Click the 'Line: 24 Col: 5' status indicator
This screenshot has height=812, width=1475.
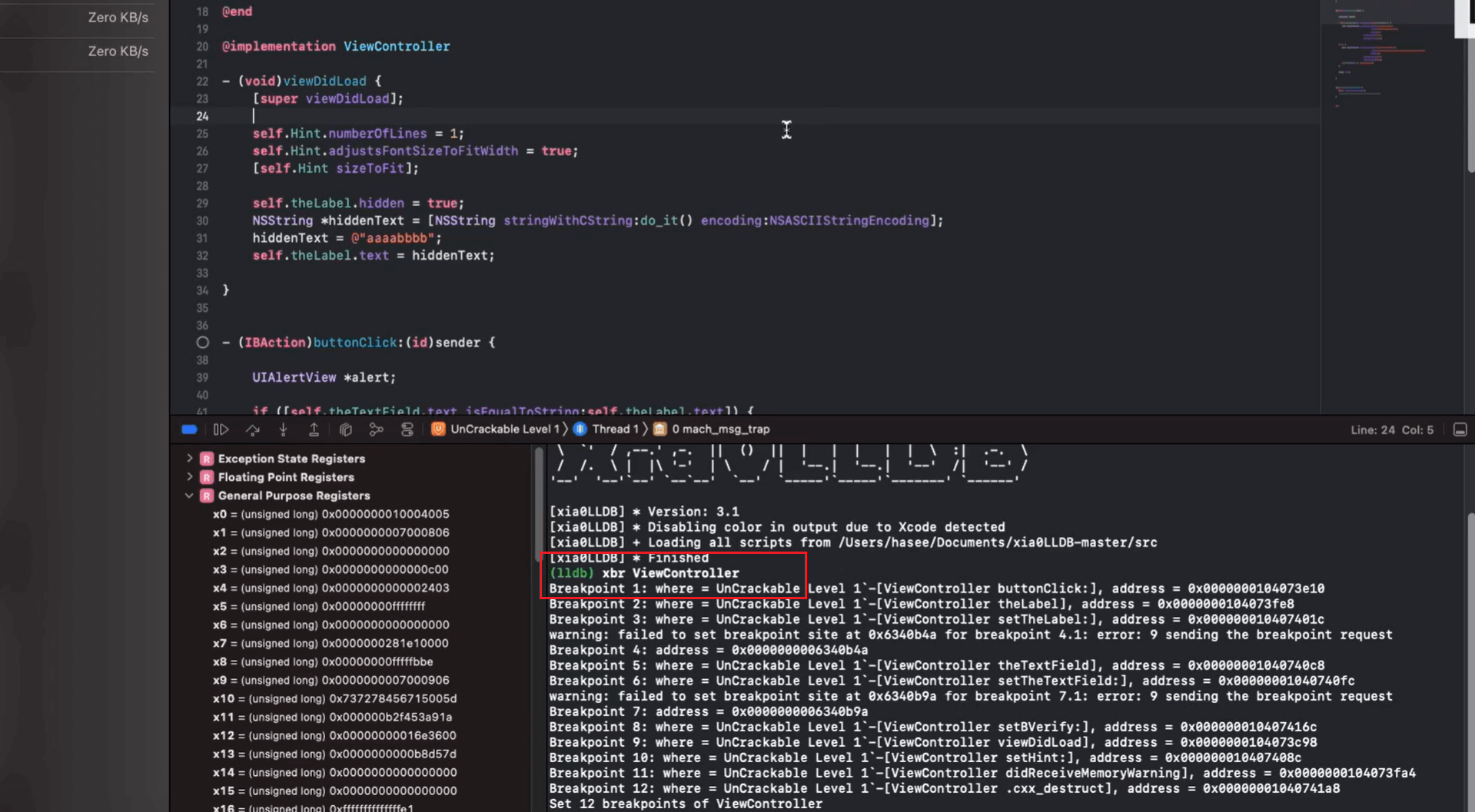point(1392,430)
